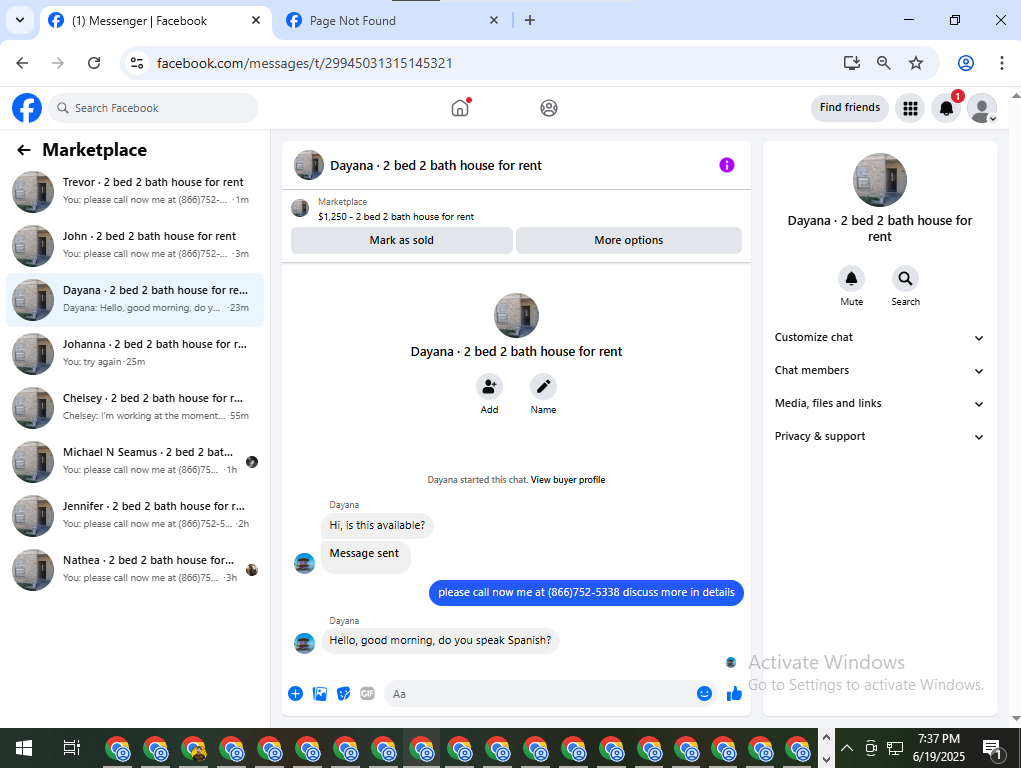
Task: Open more actions plus icon in composer
Action: [x=296, y=694]
